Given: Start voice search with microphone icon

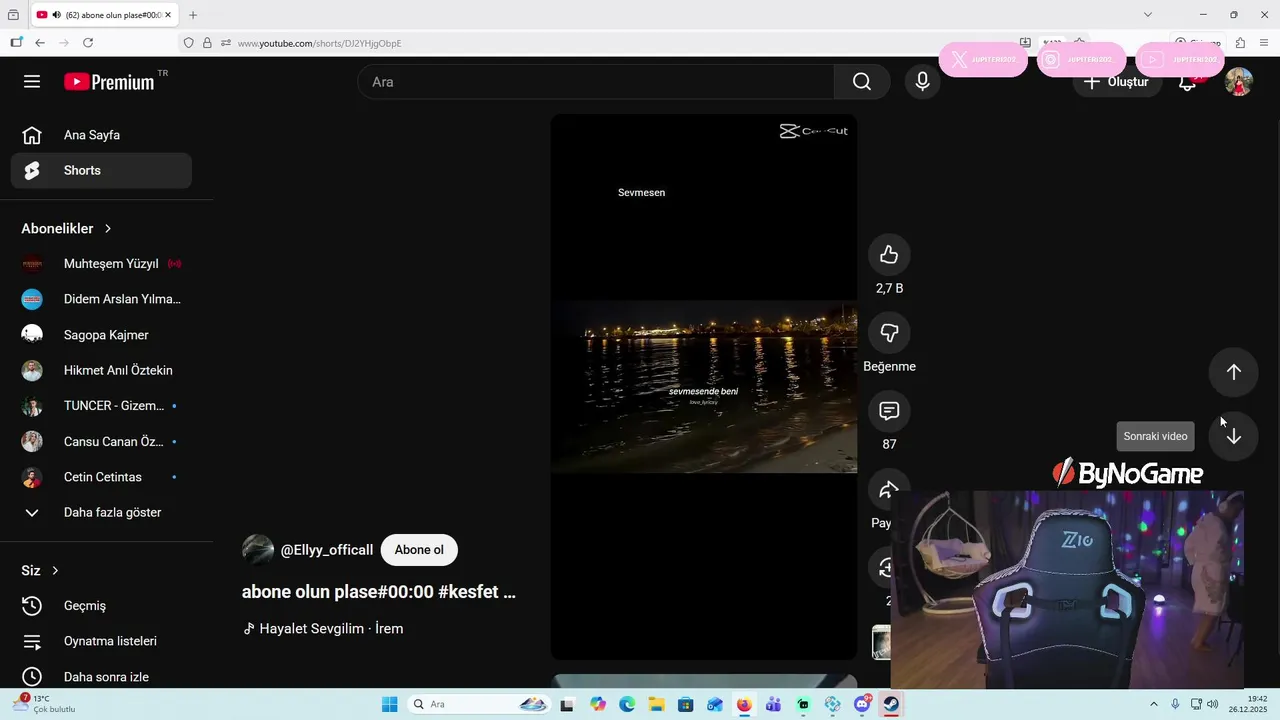Looking at the screenshot, I should 922,82.
